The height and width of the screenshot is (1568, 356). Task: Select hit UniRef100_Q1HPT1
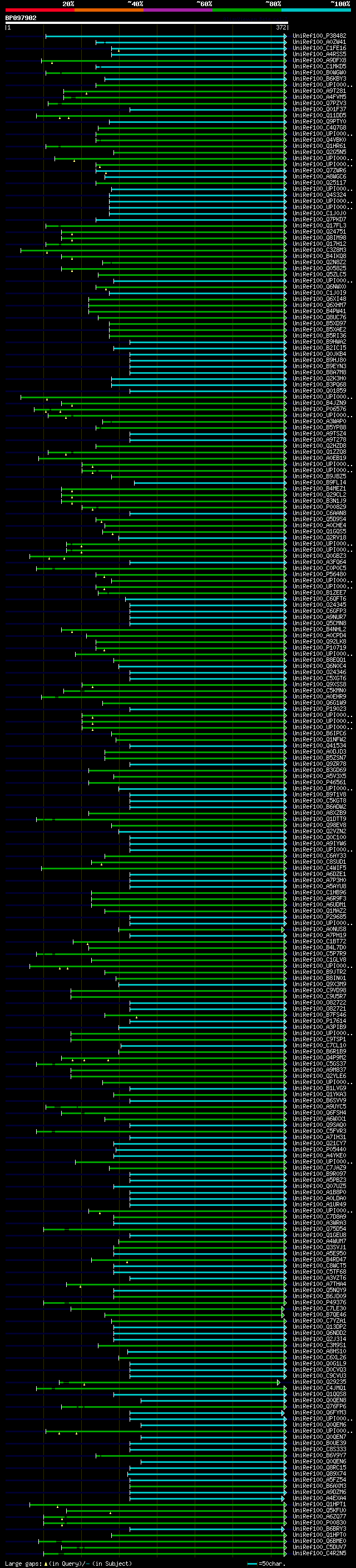(x=319, y=1505)
